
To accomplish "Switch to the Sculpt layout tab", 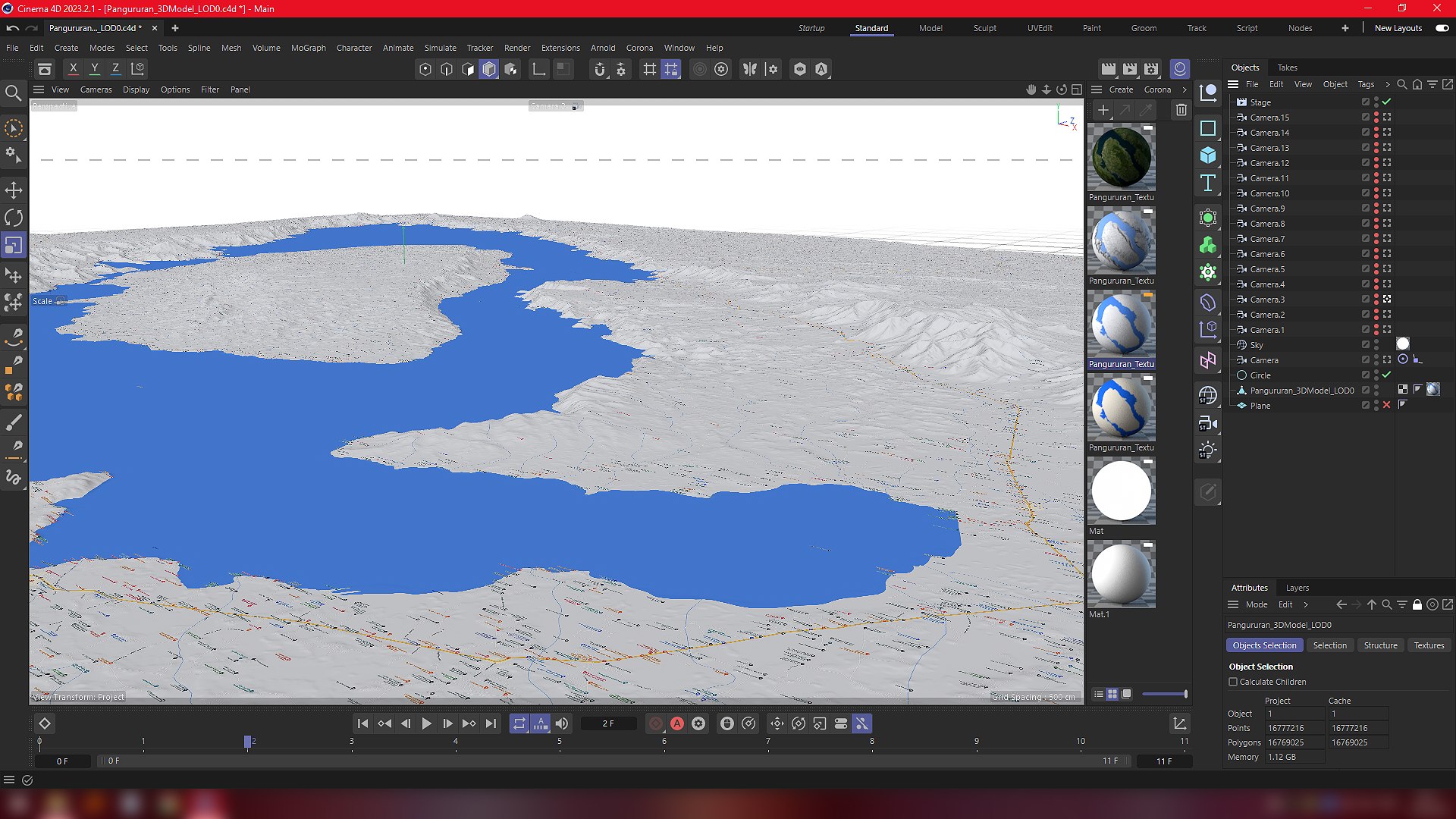I will [985, 28].
